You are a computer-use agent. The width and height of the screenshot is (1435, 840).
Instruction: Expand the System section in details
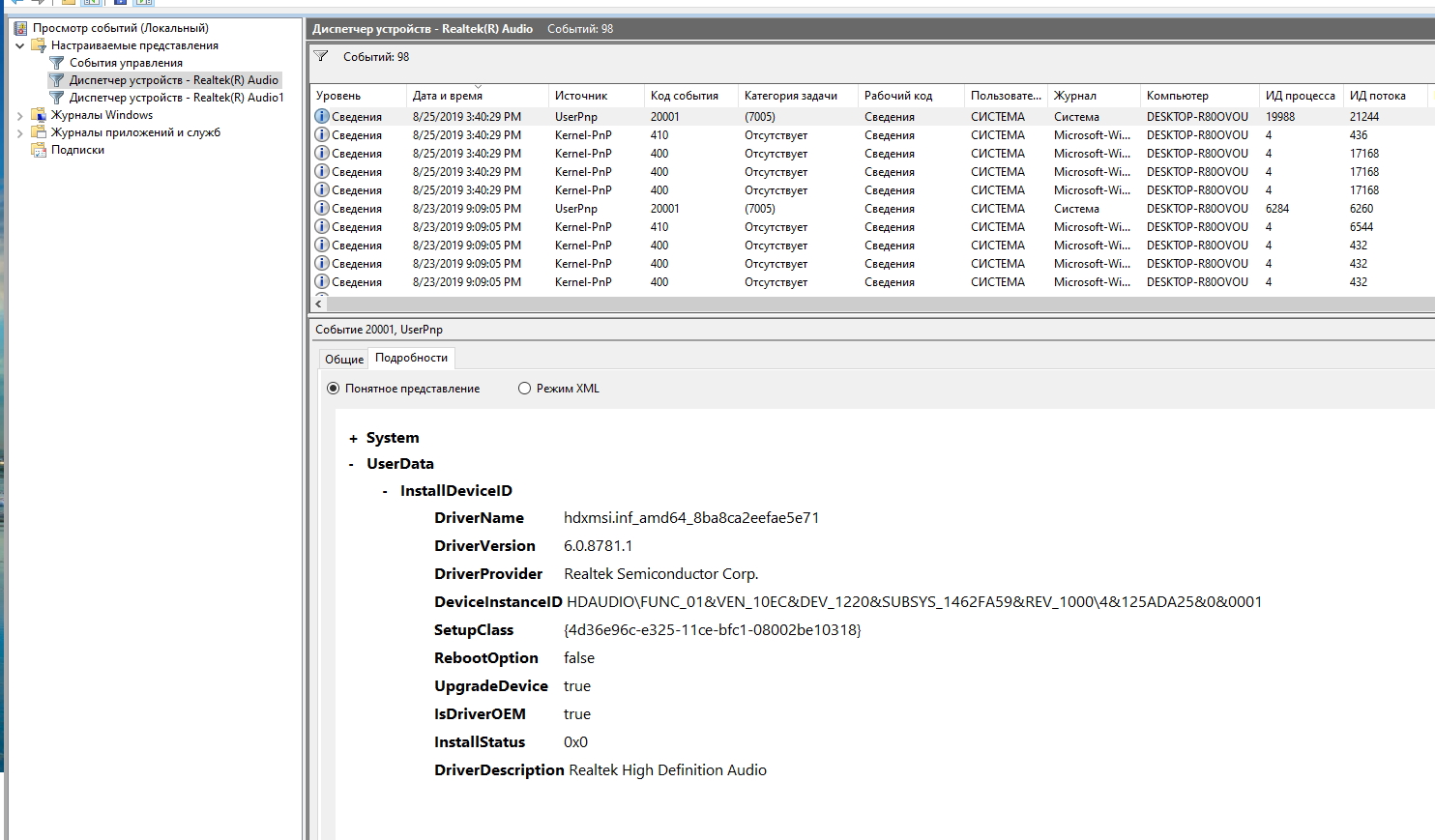(353, 439)
